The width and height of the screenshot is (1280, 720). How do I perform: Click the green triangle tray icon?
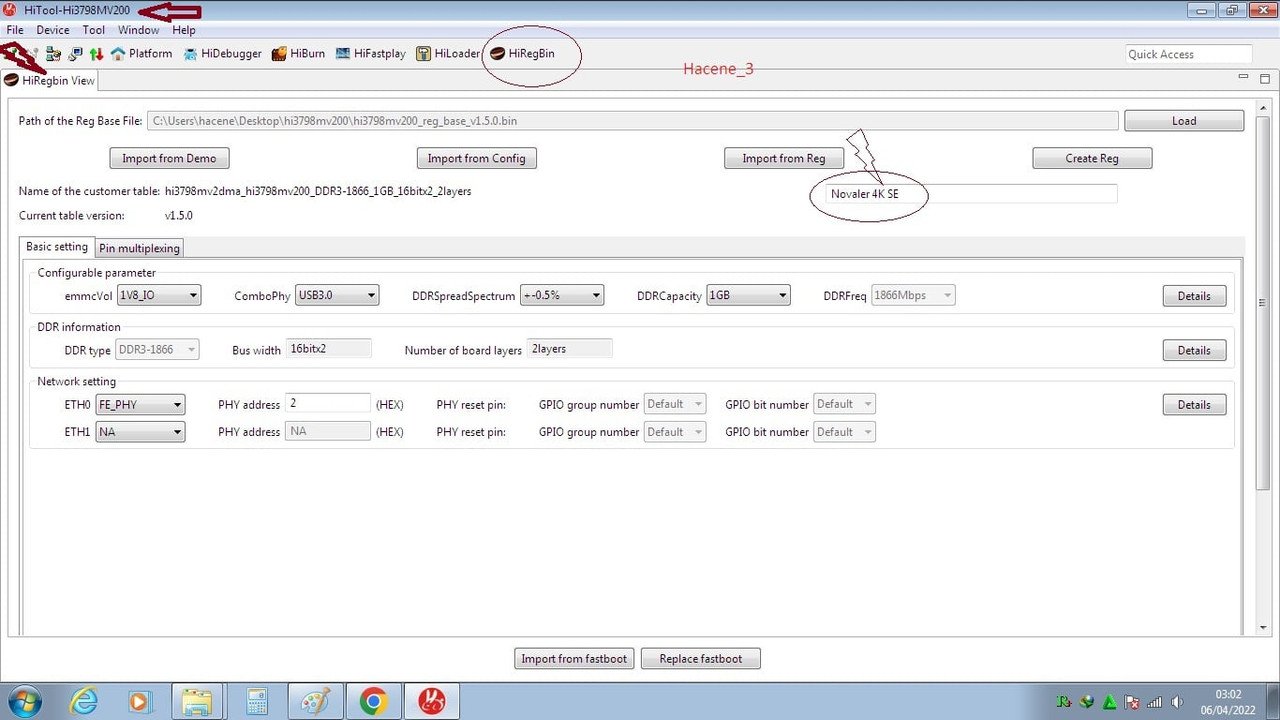pyautogui.click(x=1110, y=702)
